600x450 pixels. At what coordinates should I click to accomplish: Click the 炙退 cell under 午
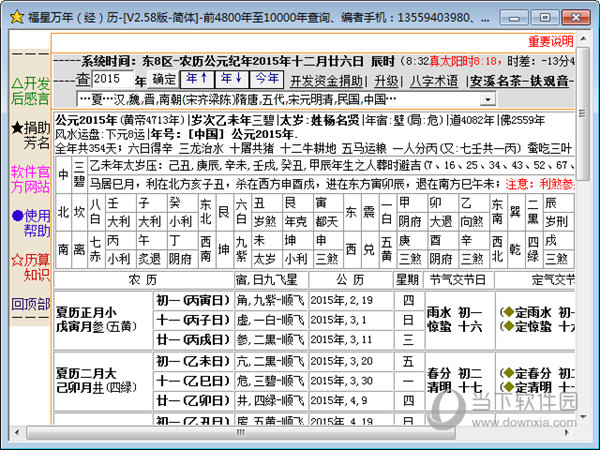[151, 259]
